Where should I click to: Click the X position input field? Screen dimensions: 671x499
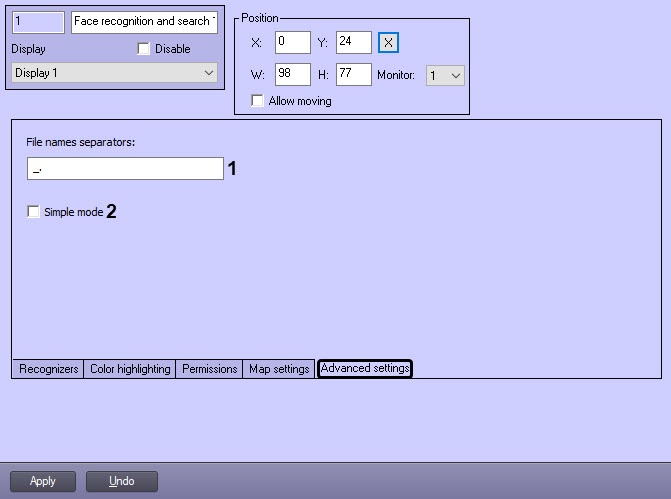292,43
